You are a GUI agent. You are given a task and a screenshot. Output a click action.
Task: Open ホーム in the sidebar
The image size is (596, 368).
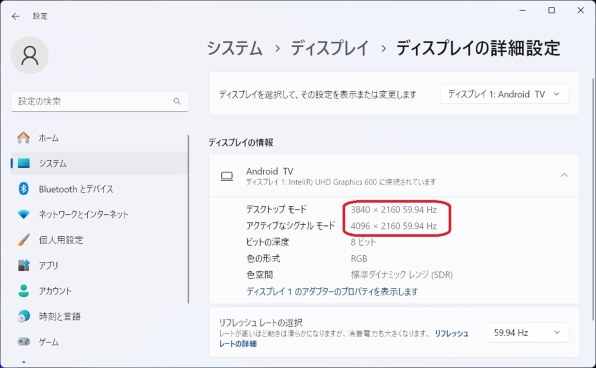coord(100,138)
